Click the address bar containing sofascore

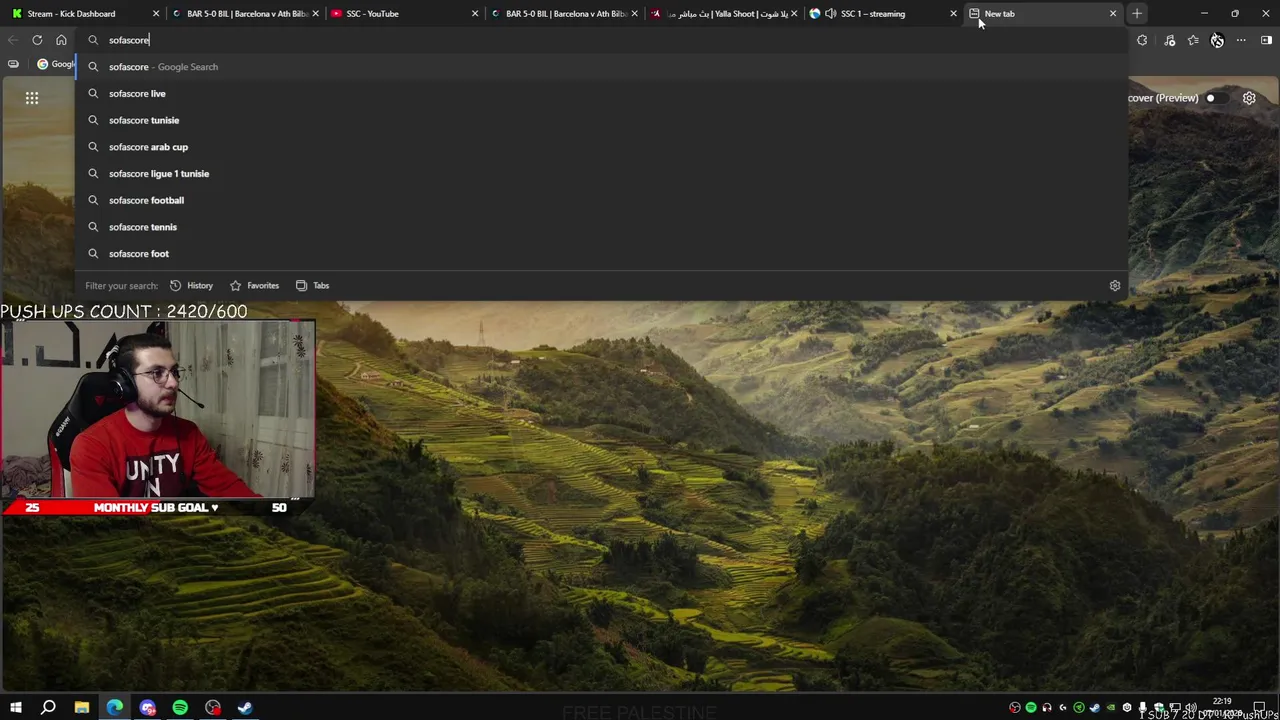[600, 40]
